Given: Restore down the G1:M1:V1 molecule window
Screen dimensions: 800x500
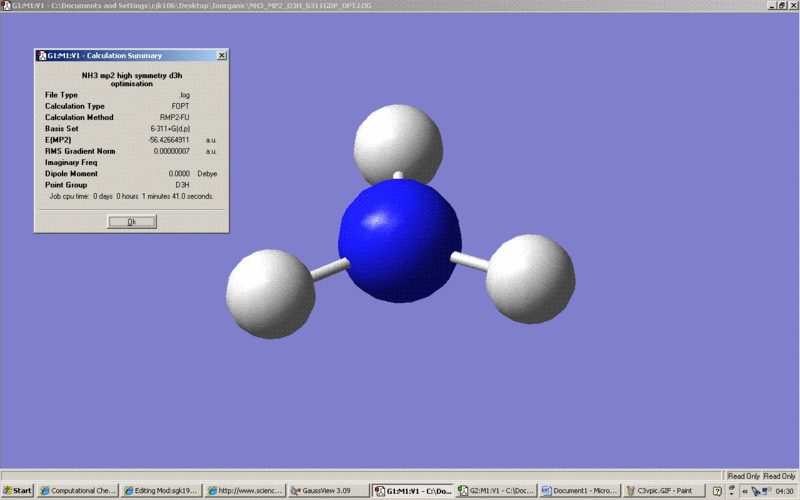Looking at the screenshot, I should click(781, 5).
